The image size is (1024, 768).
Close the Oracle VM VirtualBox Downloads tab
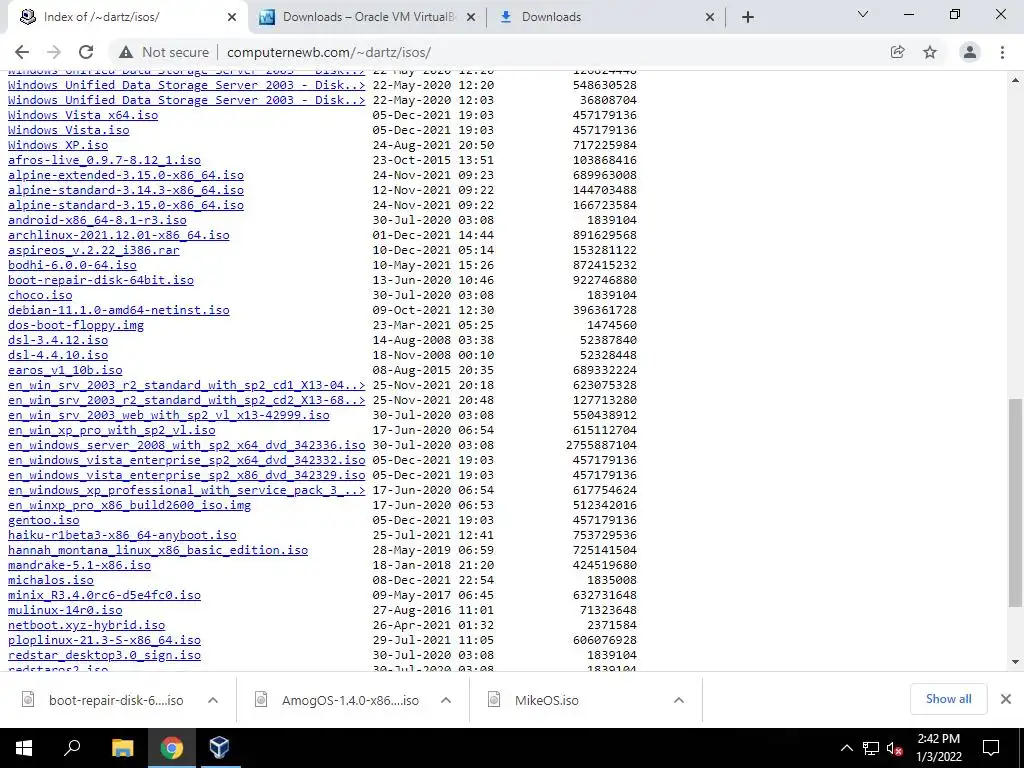pos(471,17)
